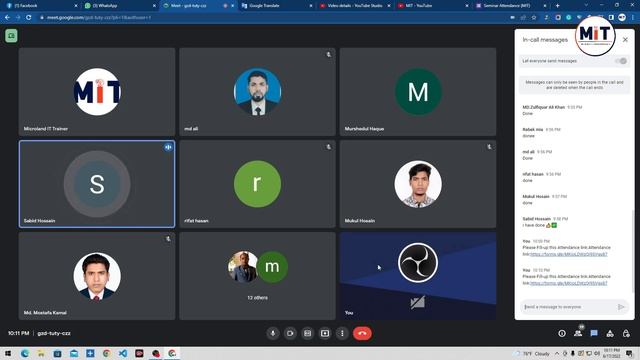Open the three-dot More options menu
This screenshot has height=360, width=640.
(342, 333)
